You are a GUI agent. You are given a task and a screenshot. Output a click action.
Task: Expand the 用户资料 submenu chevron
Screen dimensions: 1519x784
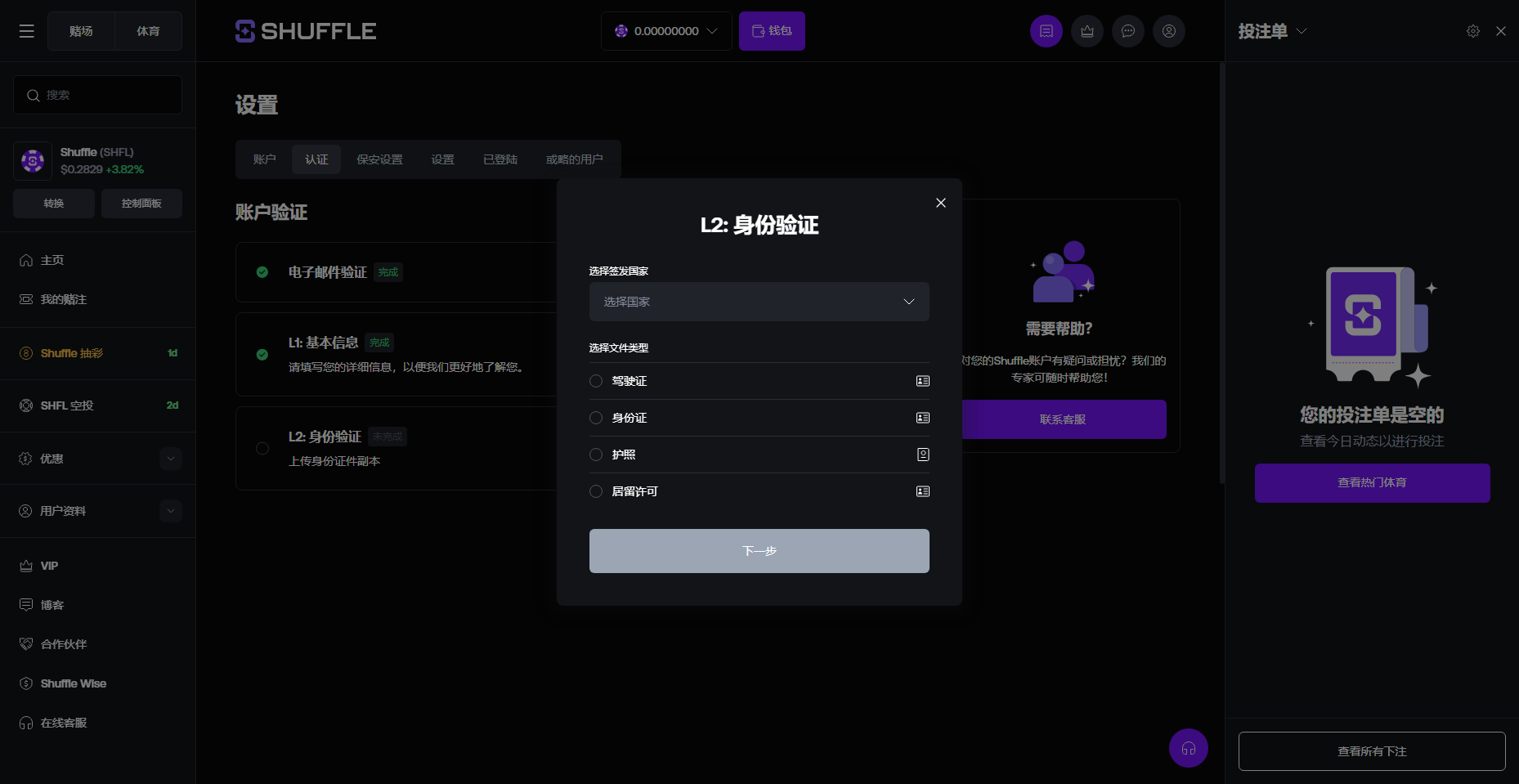(171, 511)
